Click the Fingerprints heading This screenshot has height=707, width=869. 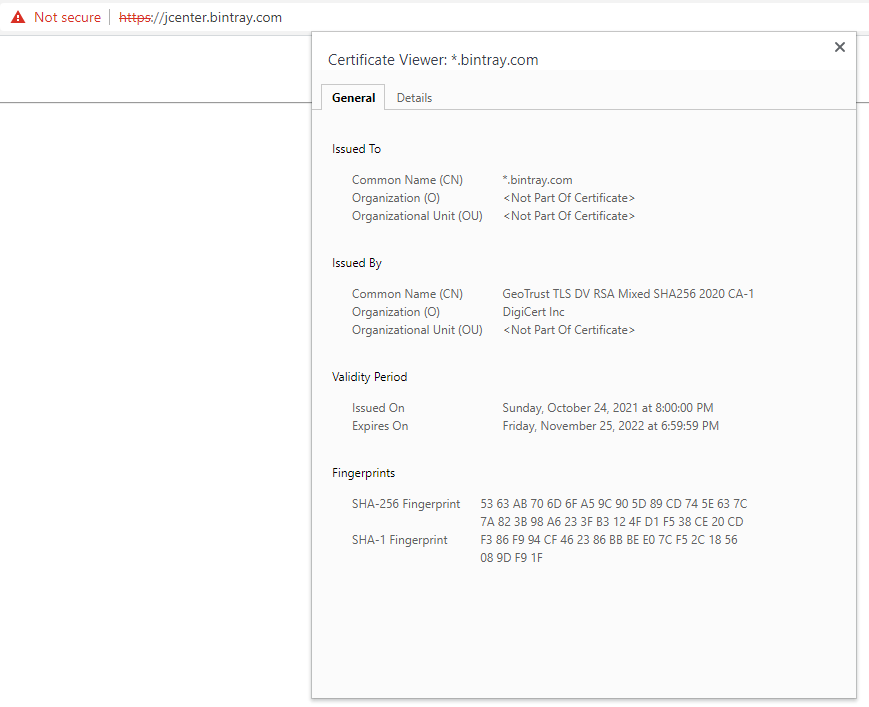(x=364, y=473)
